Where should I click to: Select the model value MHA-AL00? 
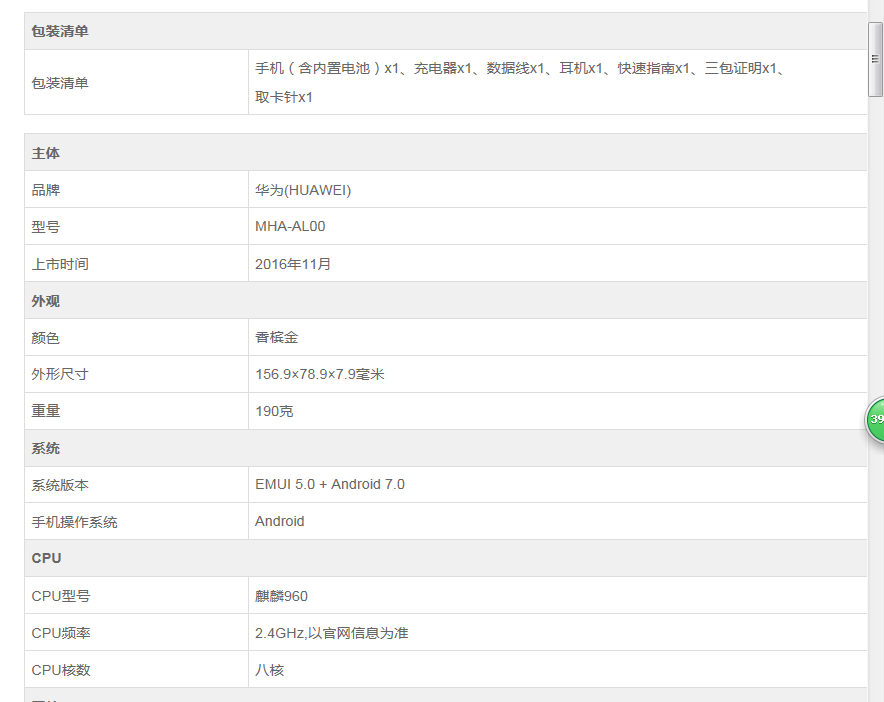click(290, 227)
